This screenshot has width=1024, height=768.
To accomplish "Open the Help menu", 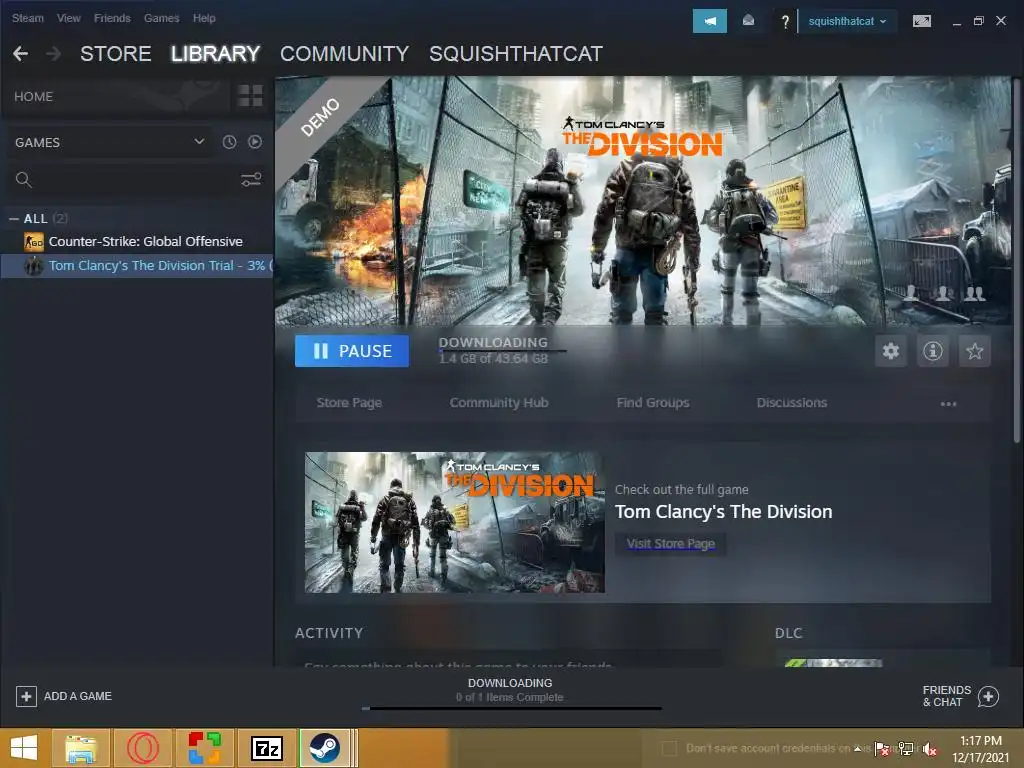I will click(204, 18).
